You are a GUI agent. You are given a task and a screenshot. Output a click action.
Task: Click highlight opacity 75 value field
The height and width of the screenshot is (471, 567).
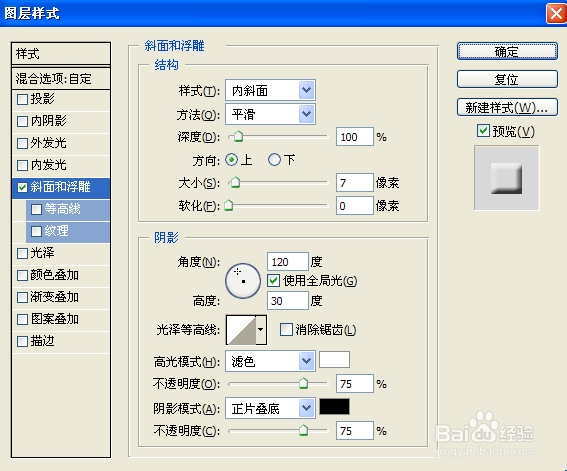coord(354,384)
